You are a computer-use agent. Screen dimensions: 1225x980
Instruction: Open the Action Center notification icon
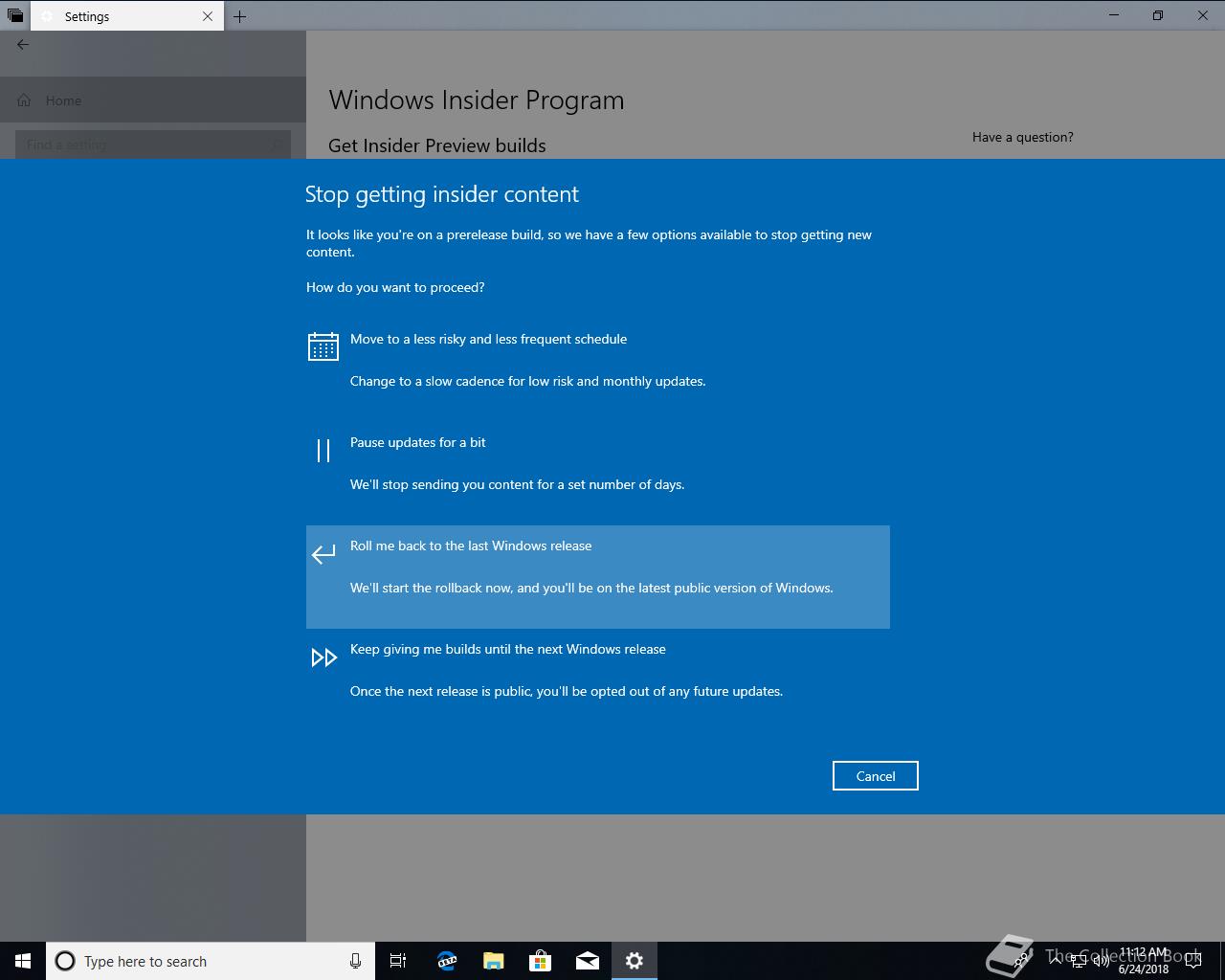[1193, 961]
